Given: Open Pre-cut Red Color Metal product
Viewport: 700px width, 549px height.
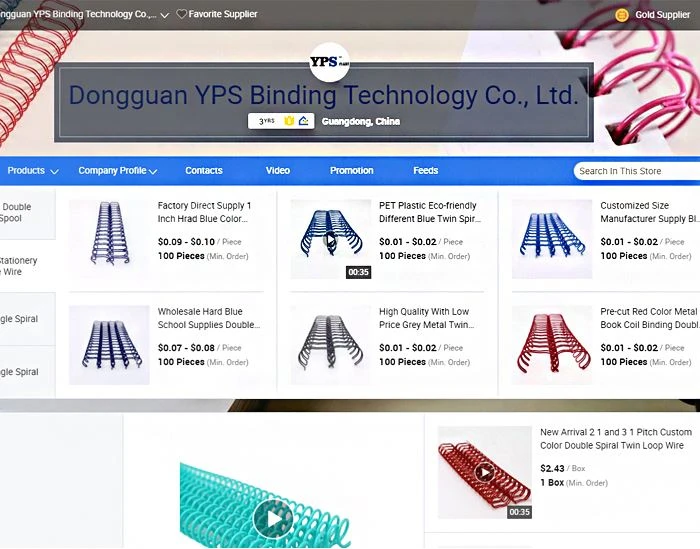Looking at the screenshot, I should tap(650, 318).
